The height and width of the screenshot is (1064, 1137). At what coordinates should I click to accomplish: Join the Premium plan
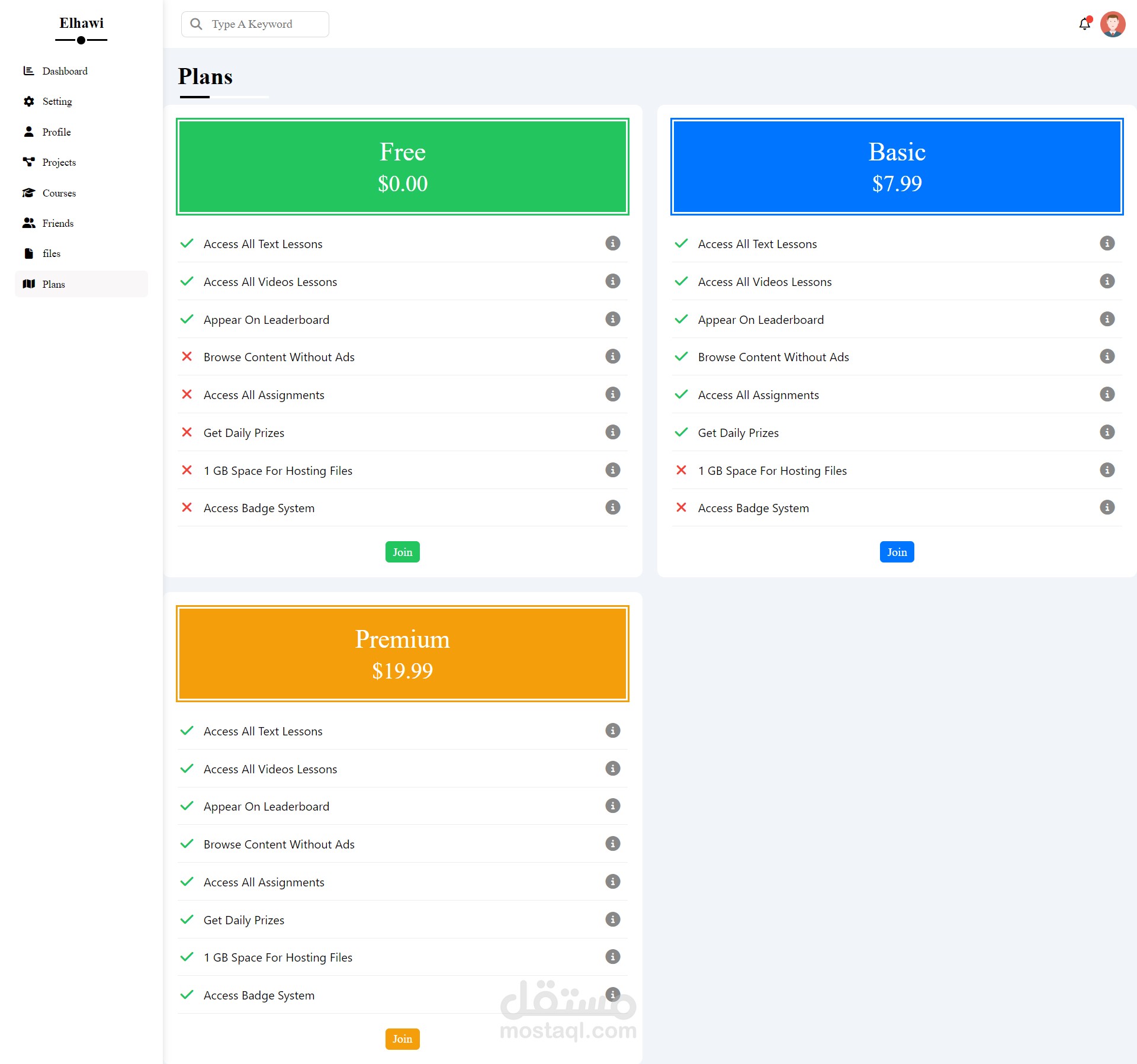[402, 1039]
